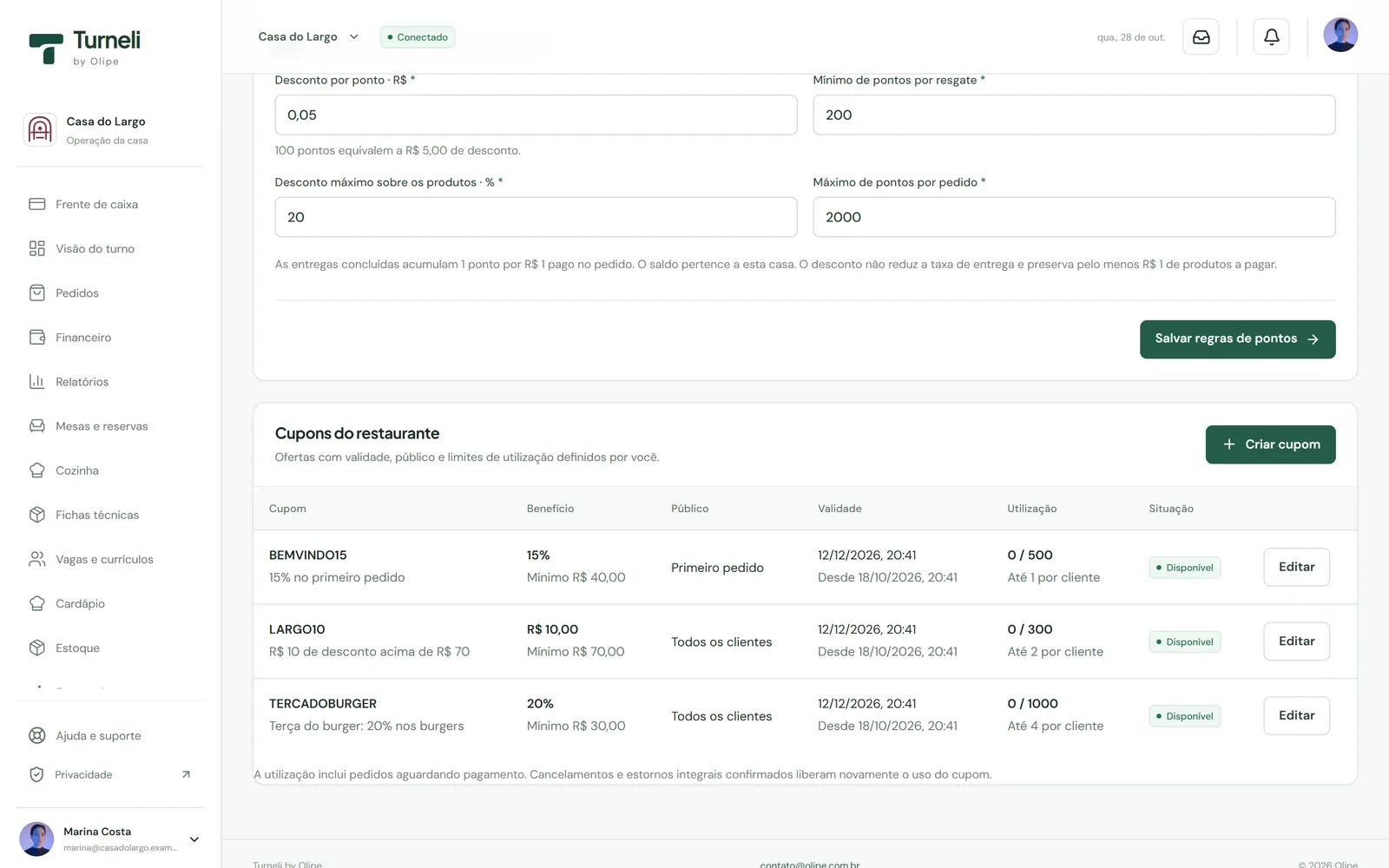The height and width of the screenshot is (868, 1389).
Task: Click the LARGO10 coupon name
Action: (297, 630)
